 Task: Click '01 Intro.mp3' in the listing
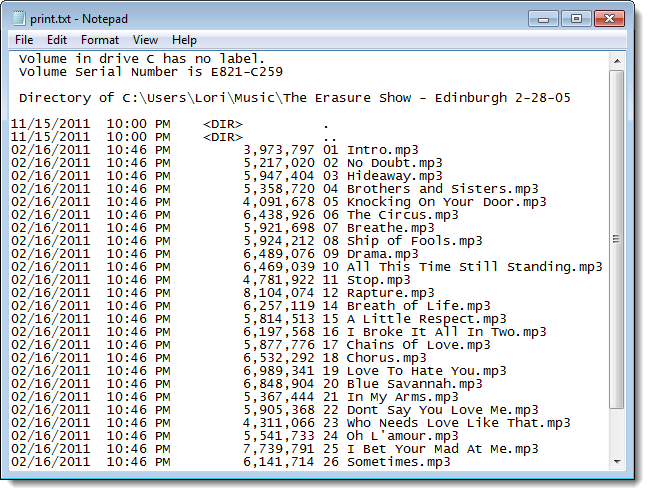[x=371, y=150]
